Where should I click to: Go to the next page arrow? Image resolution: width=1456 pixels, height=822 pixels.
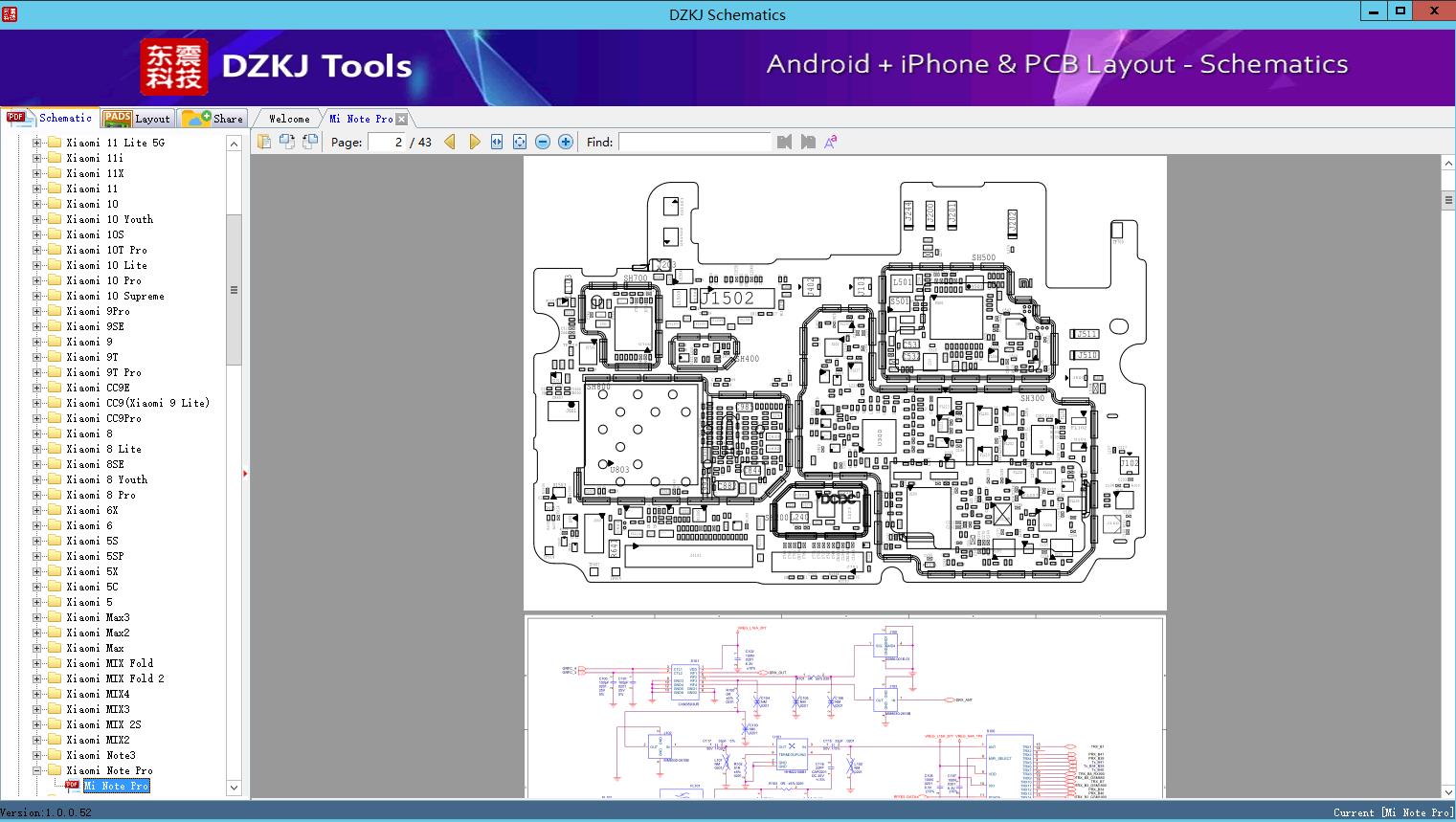[x=475, y=142]
